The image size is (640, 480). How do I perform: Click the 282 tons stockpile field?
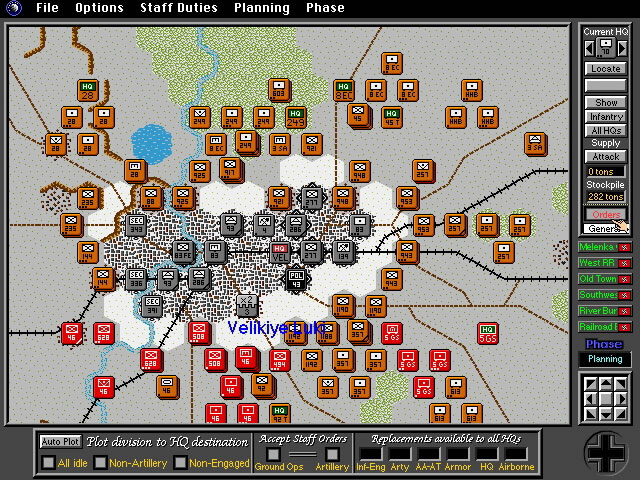606,197
